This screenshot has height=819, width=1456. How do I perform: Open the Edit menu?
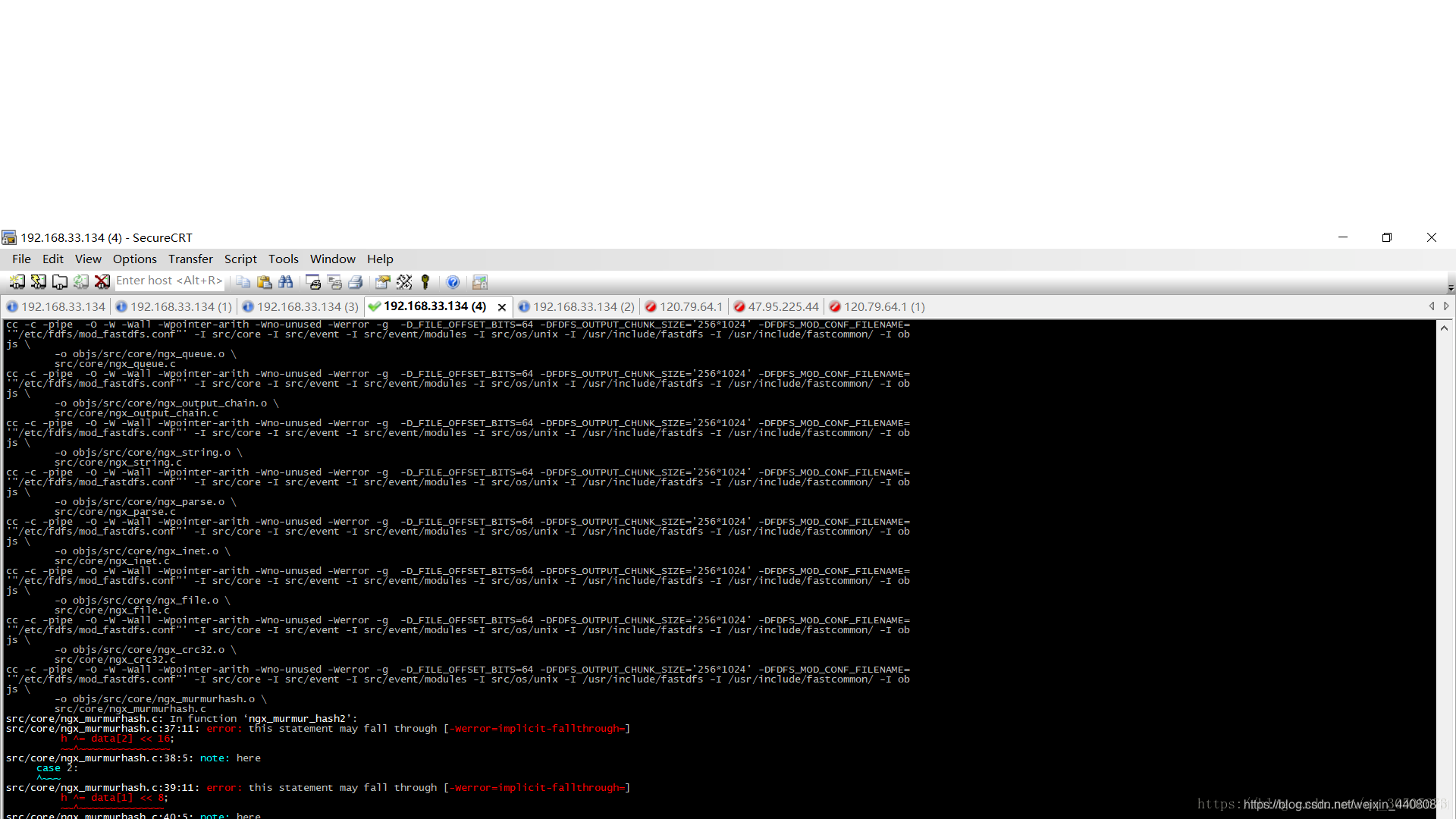click(53, 259)
